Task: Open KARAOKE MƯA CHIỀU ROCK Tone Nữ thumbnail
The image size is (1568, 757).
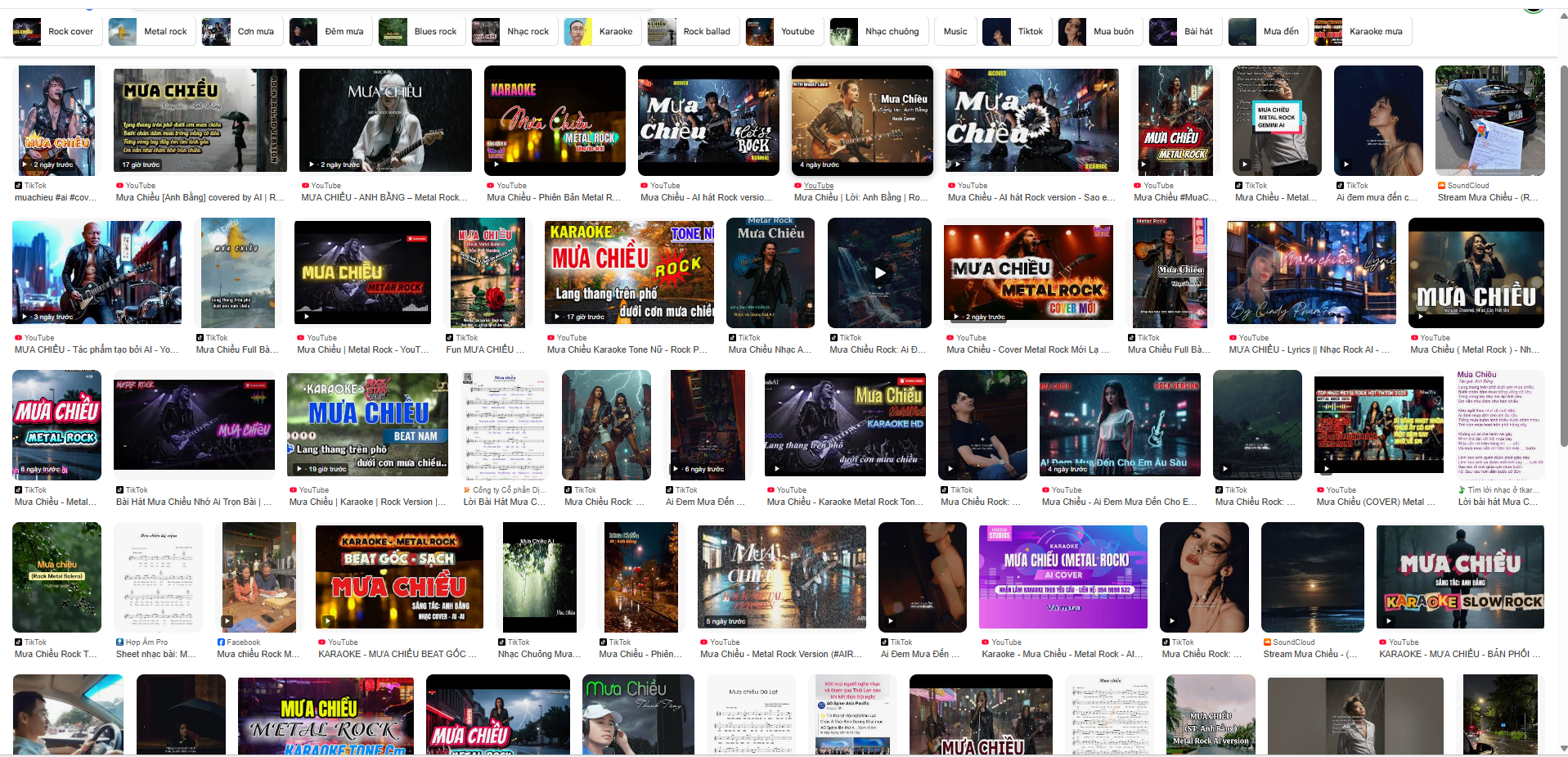Action: [x=629, y=273]
